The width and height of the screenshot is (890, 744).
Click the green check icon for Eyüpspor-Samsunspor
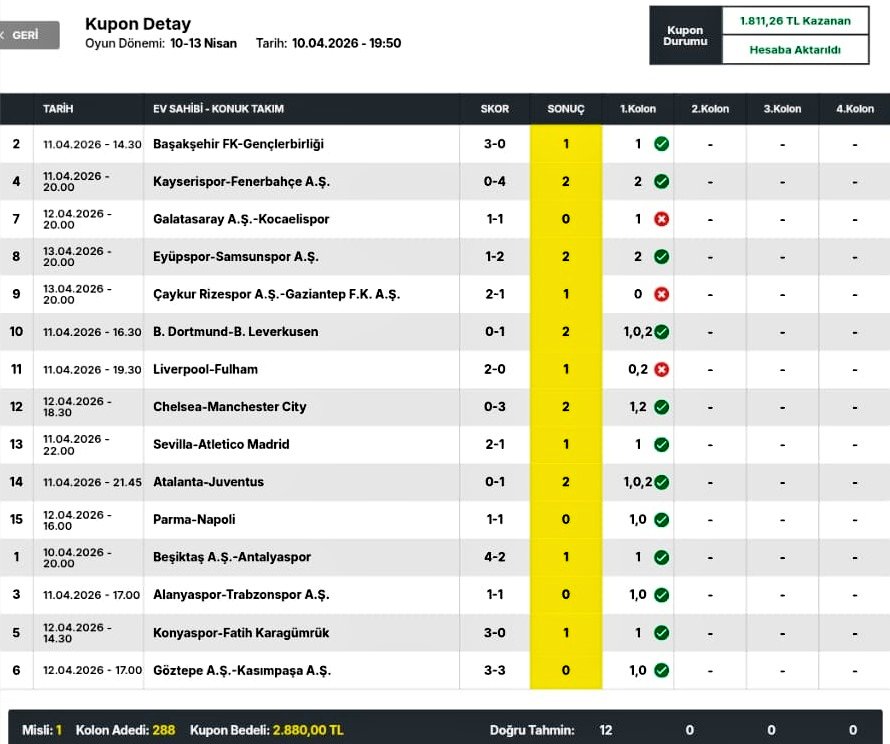pos(661,257)
